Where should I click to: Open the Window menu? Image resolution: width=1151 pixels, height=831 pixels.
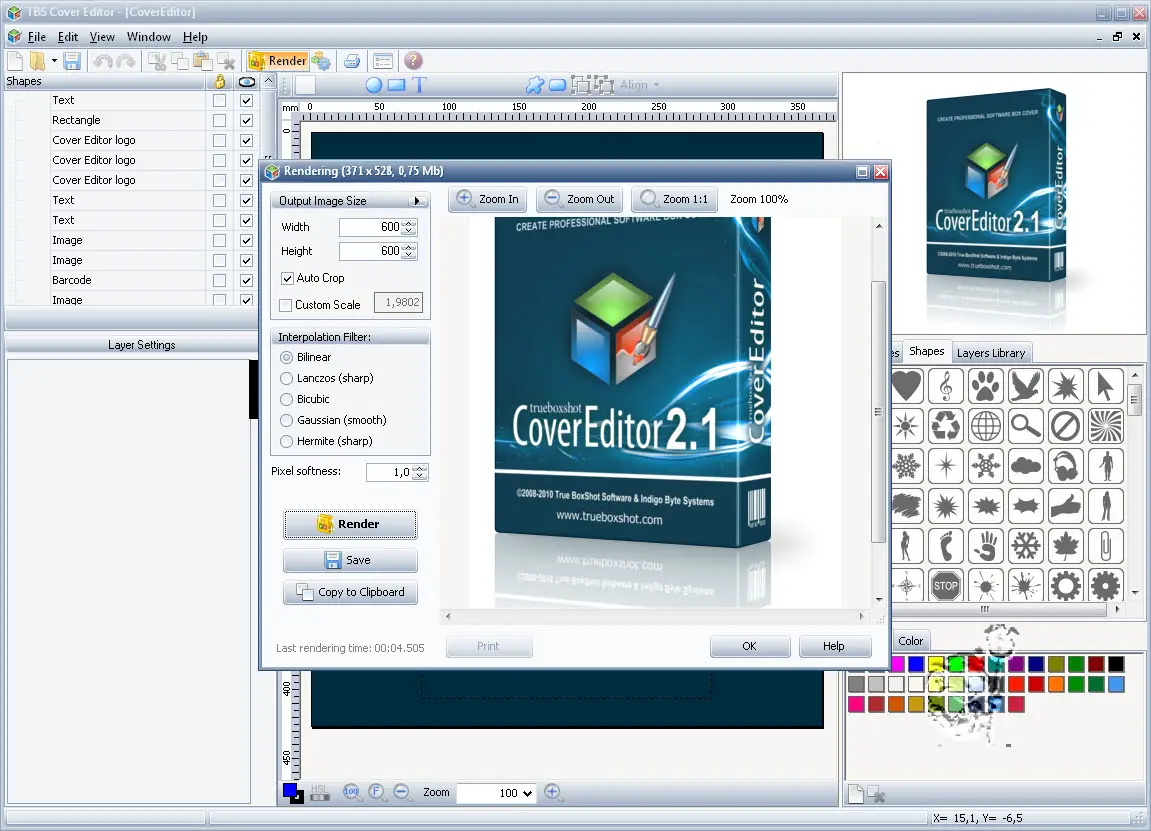pos(148,37)
